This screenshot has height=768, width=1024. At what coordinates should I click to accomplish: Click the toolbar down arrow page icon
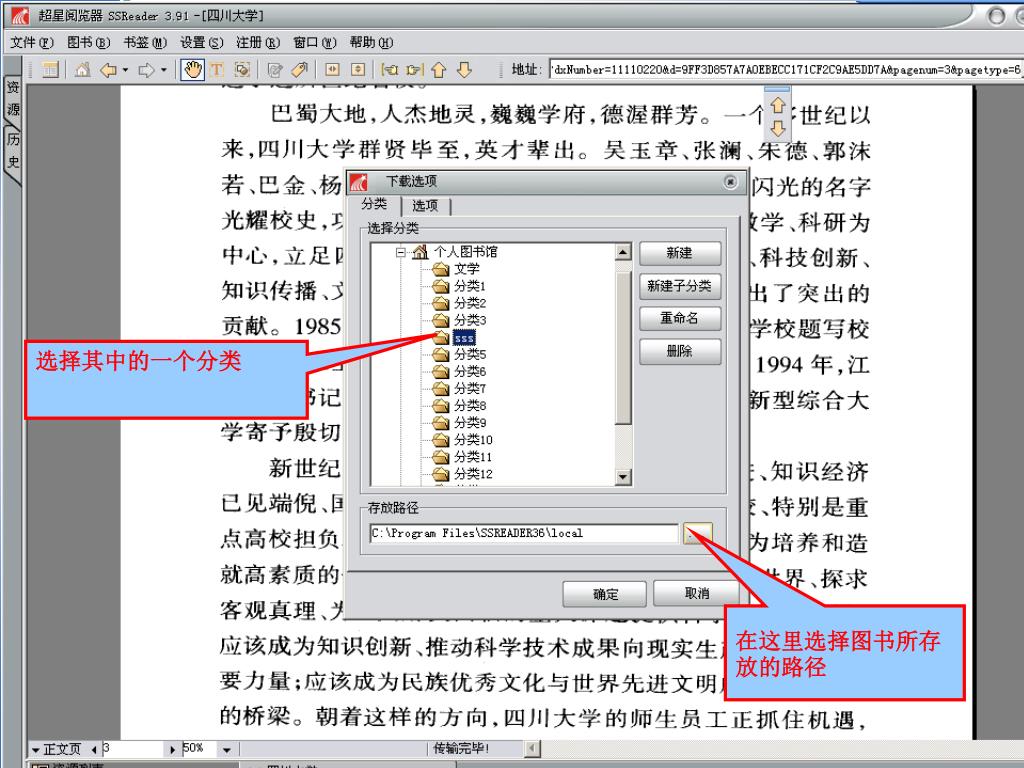[x=464, y=69]
